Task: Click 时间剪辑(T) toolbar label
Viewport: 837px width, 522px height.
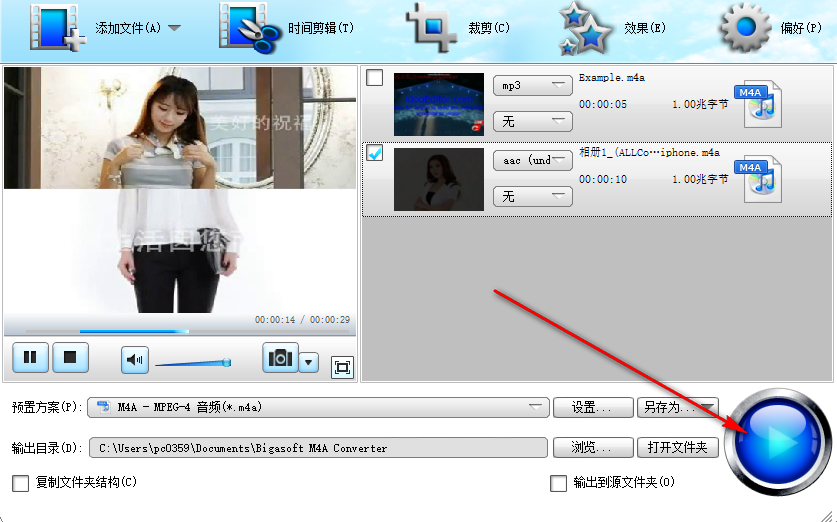Action: coord(321,28)
